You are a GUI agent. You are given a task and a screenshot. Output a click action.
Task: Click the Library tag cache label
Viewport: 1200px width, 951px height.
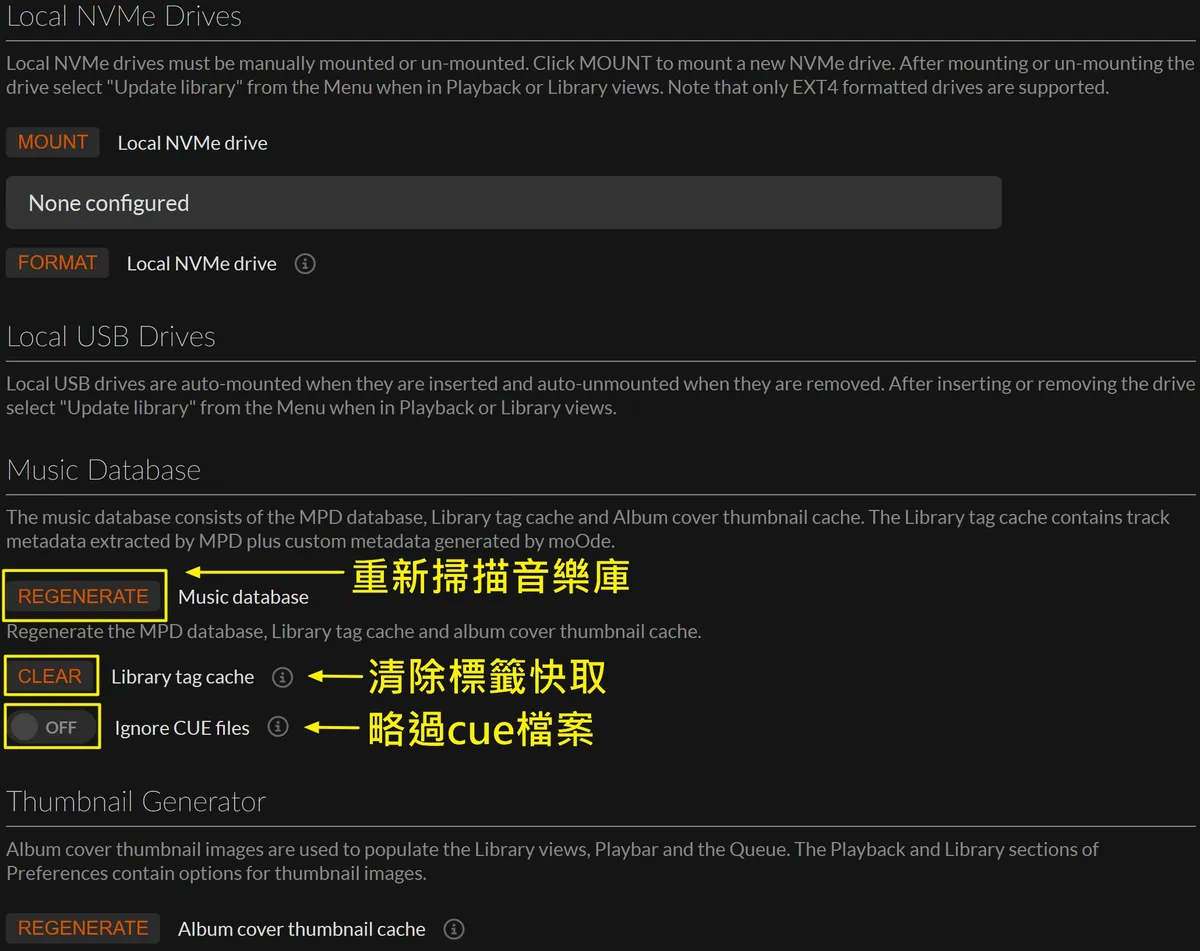pyautogui.click(x=182, y=677)
